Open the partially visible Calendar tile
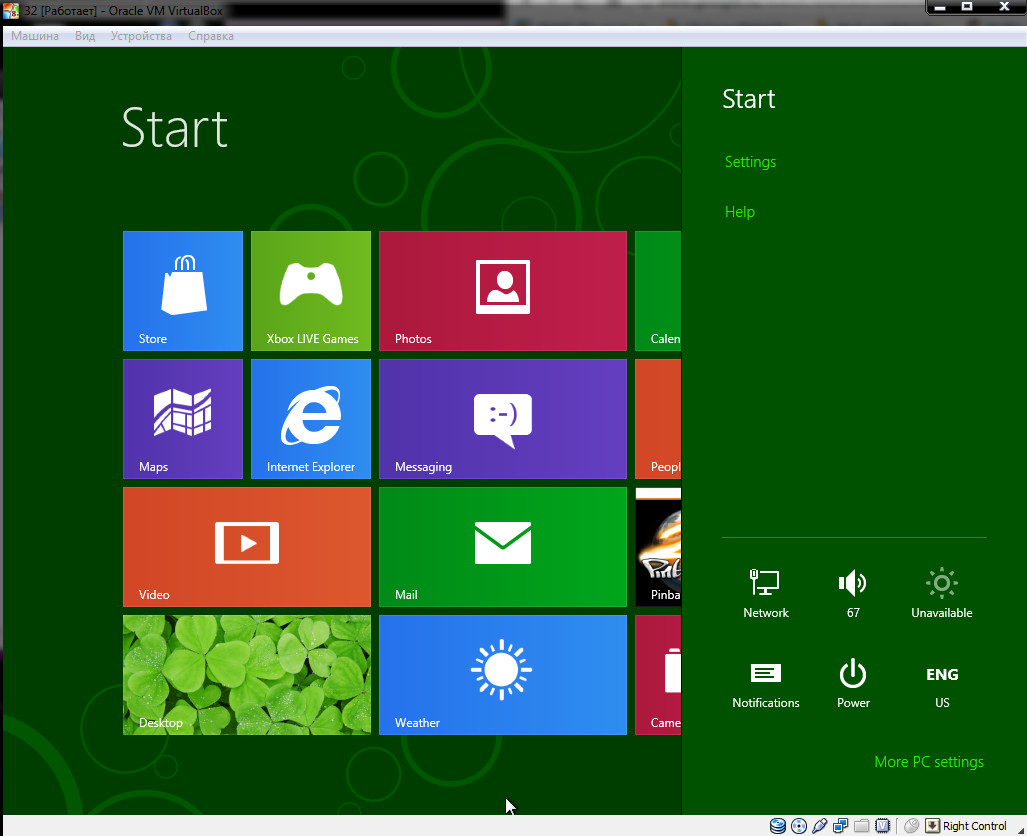The height and width of the screenshot is (836, 1027). point(658,291)
